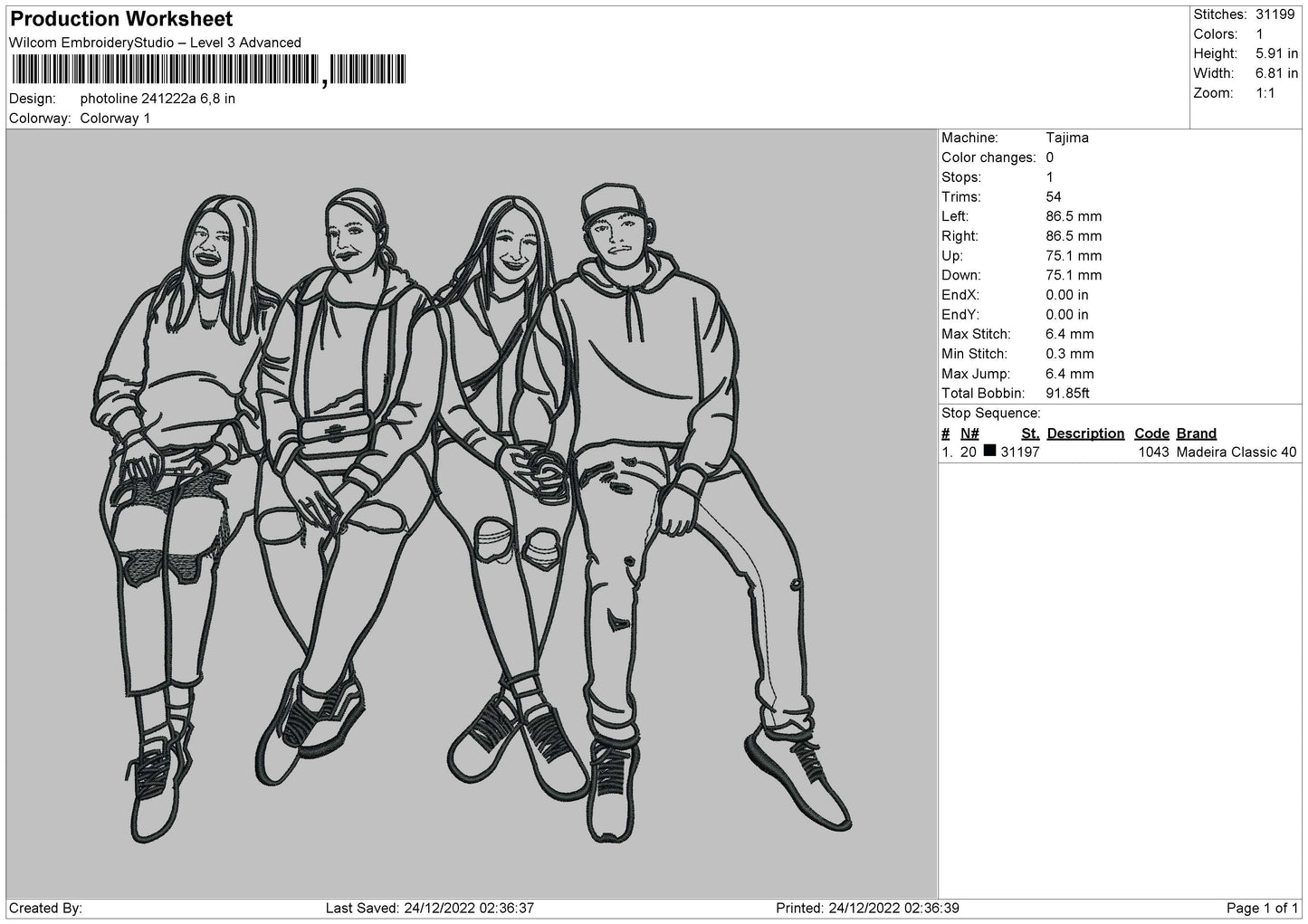Viewport: 1308px width, 924px height.
Task: Click the Machine value Tajima
Action: point(1067,138)
